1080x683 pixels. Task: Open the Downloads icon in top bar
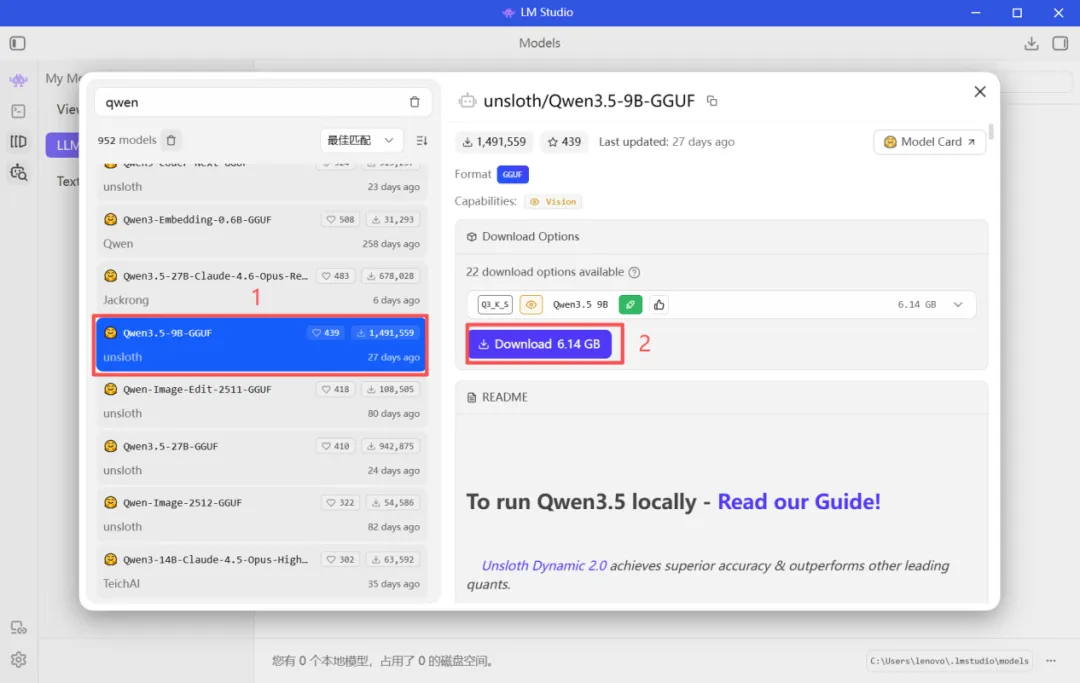1031,43
